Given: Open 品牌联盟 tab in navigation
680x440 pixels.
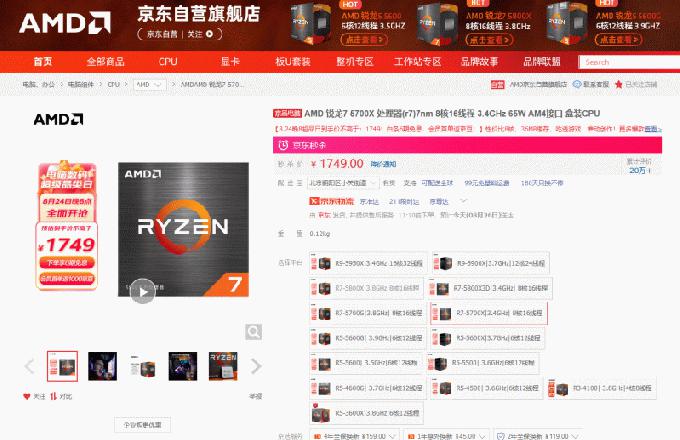Looking at the screenshot, I should tap(542, 62).
